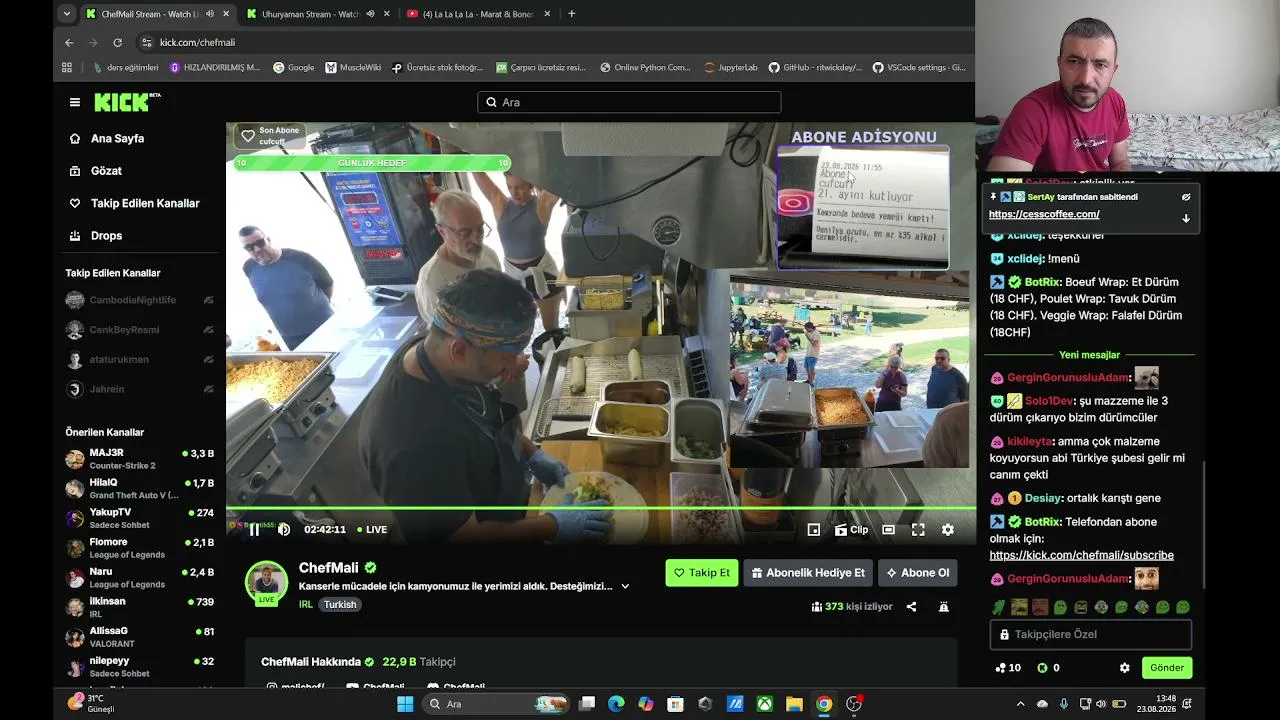This screenshot has width=1280, height=720.
Task: Open a new browser tab
Action: coord(571,14)
